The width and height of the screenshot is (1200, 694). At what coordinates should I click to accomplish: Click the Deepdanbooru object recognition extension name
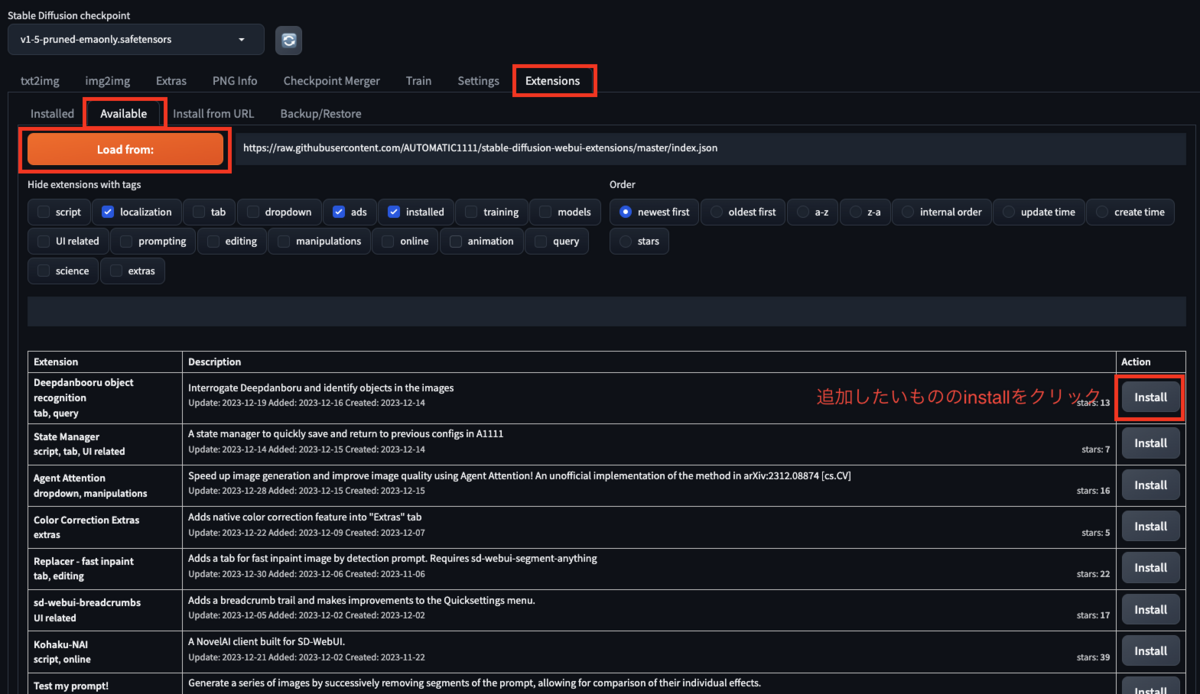point(83,390)
